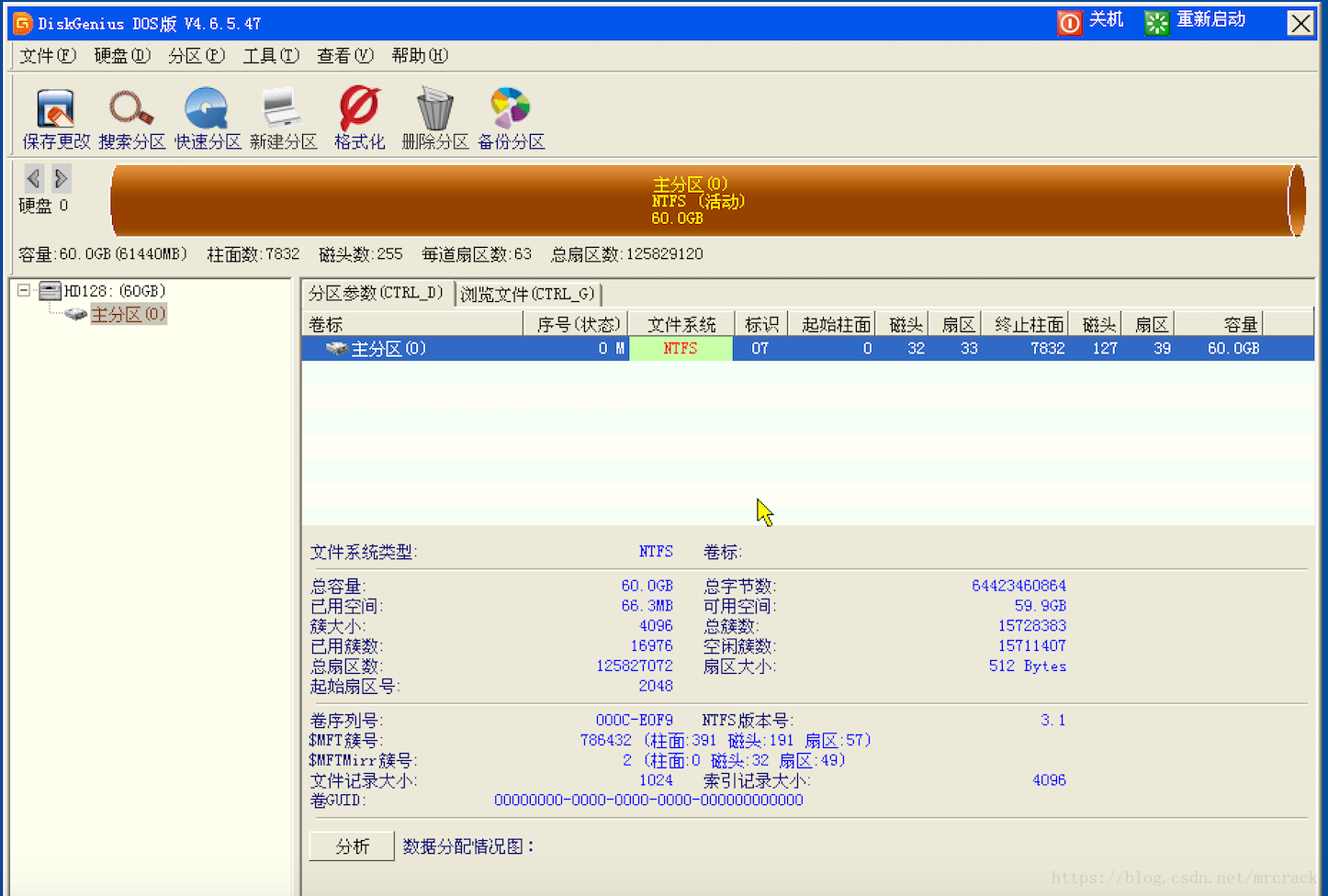
Task: Click the 60.0GB capacity cell in the partition row
Action: click(x=1233, y=349)
